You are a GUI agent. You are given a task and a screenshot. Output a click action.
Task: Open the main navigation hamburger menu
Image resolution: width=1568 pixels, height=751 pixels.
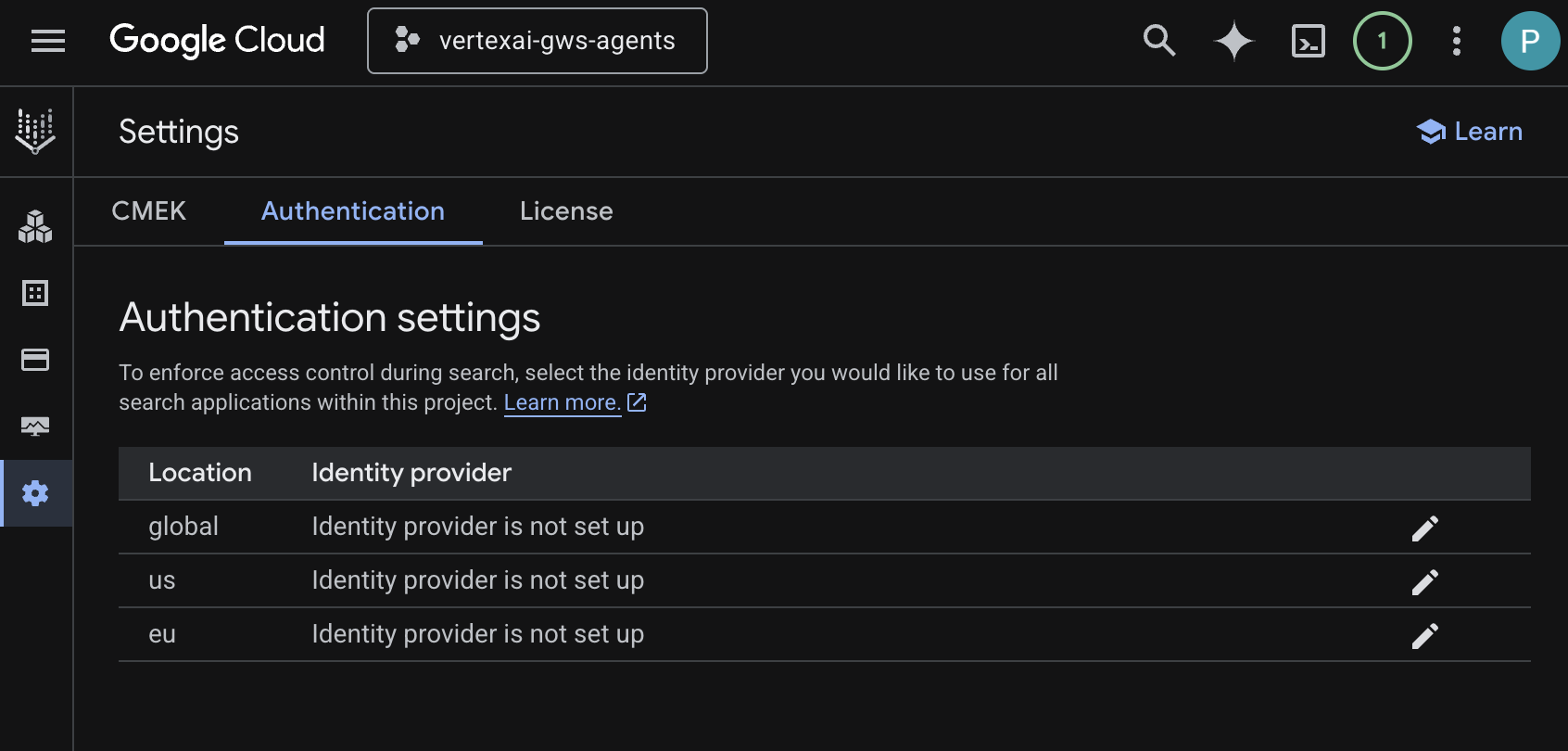(x=48, y=41)
